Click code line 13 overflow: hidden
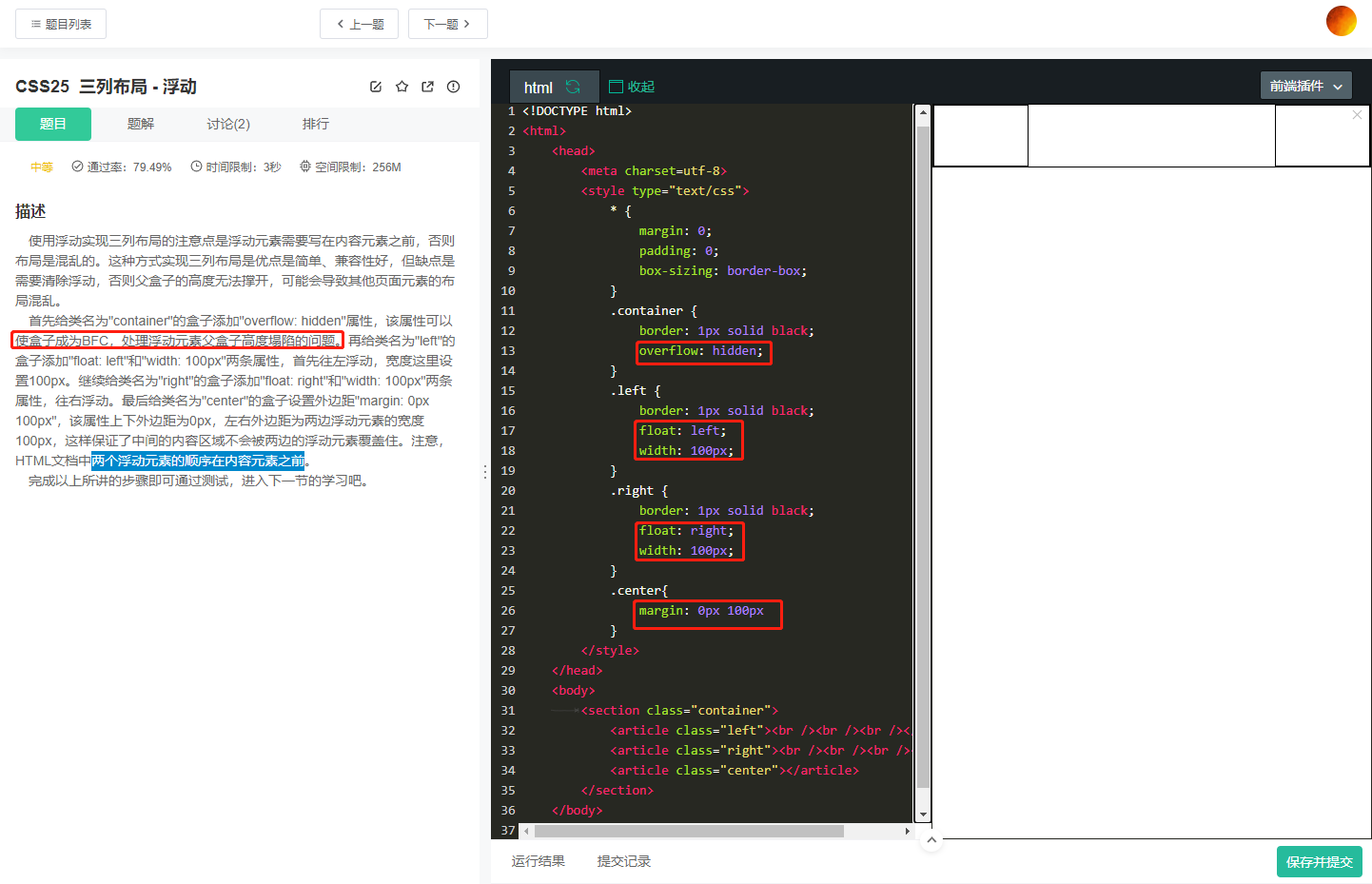 coord(701,351)
